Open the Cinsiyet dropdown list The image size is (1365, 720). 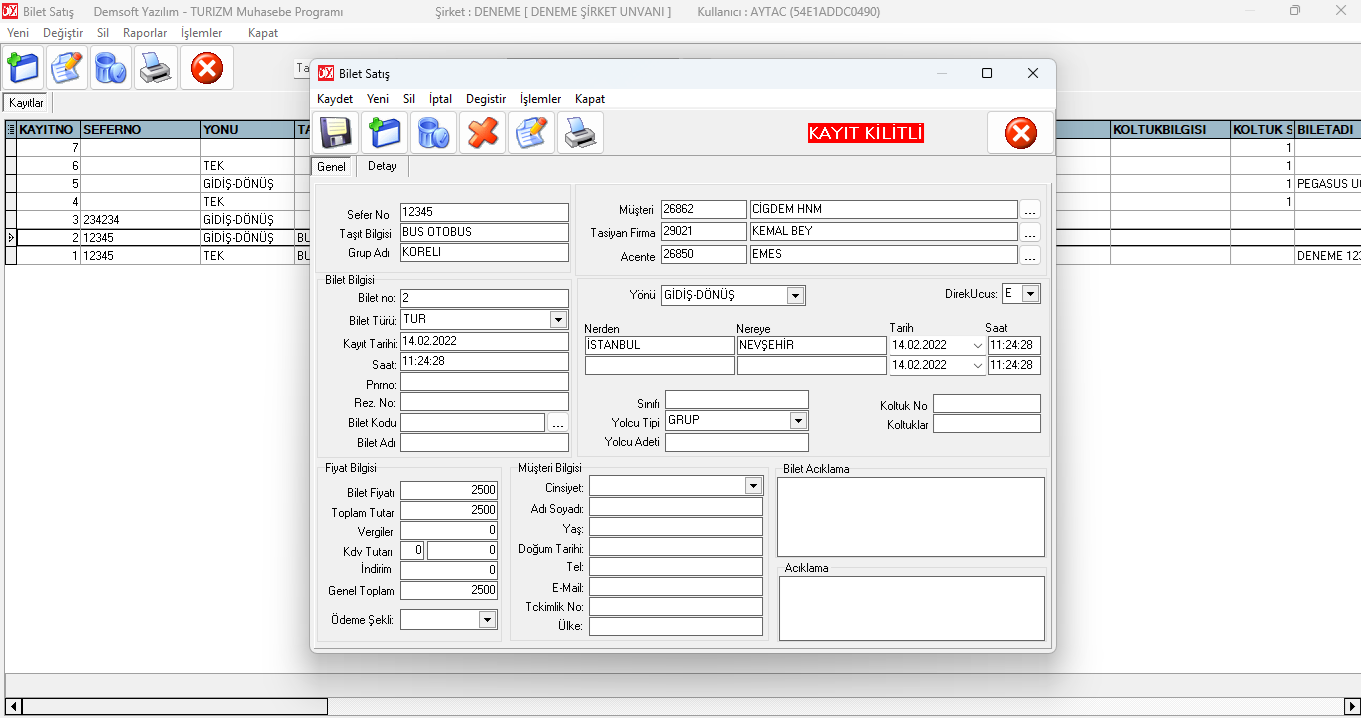point(753,486)
